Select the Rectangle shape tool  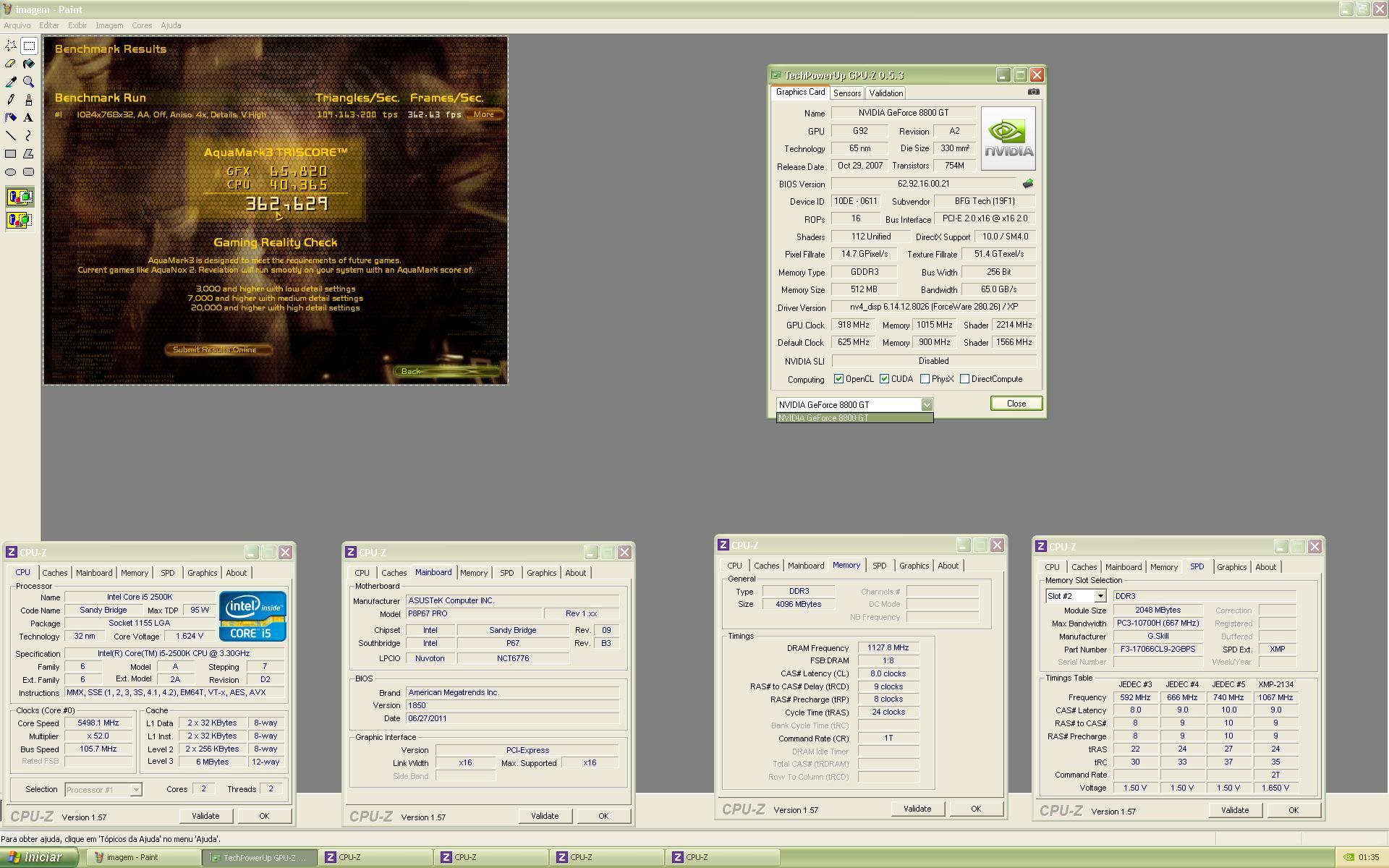(11, 154)
